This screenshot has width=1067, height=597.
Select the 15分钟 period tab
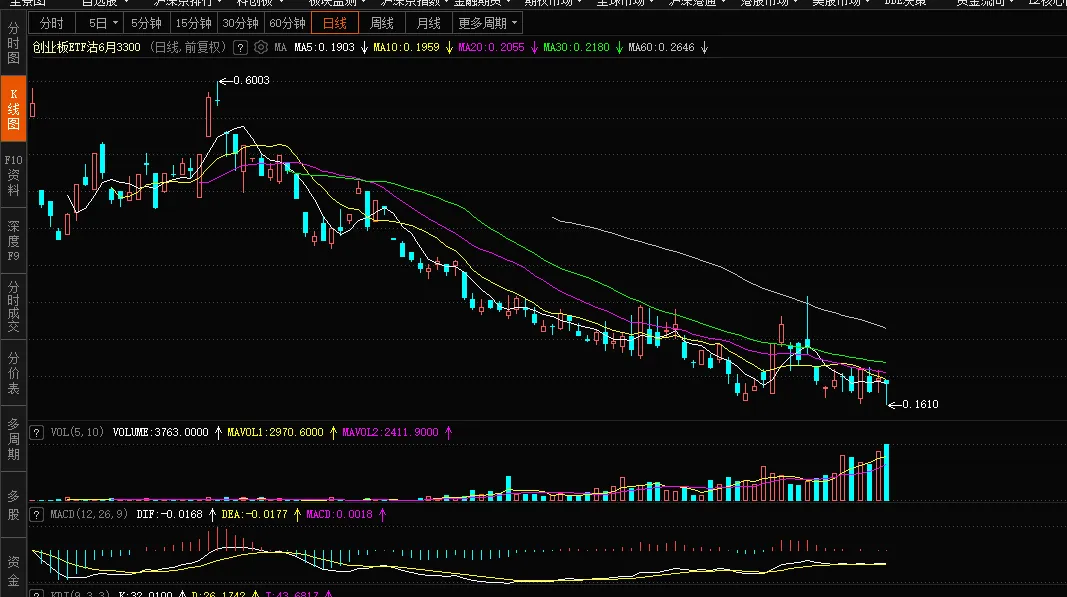click(x=193, y=23)
